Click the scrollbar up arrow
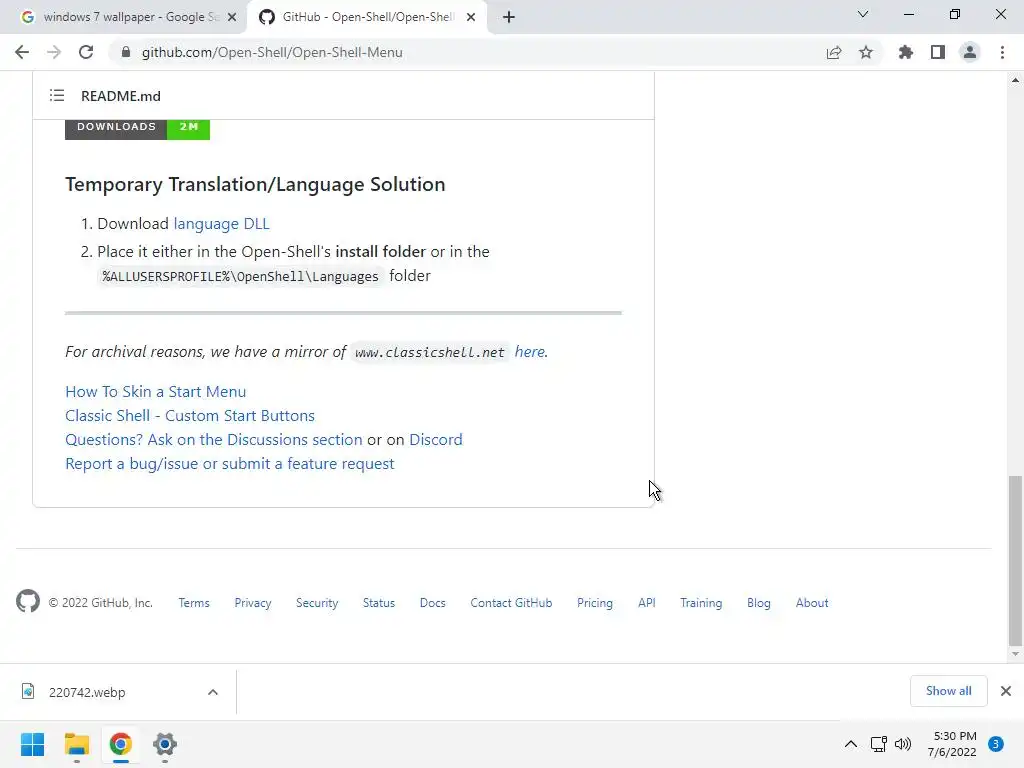 (1015, 80)
